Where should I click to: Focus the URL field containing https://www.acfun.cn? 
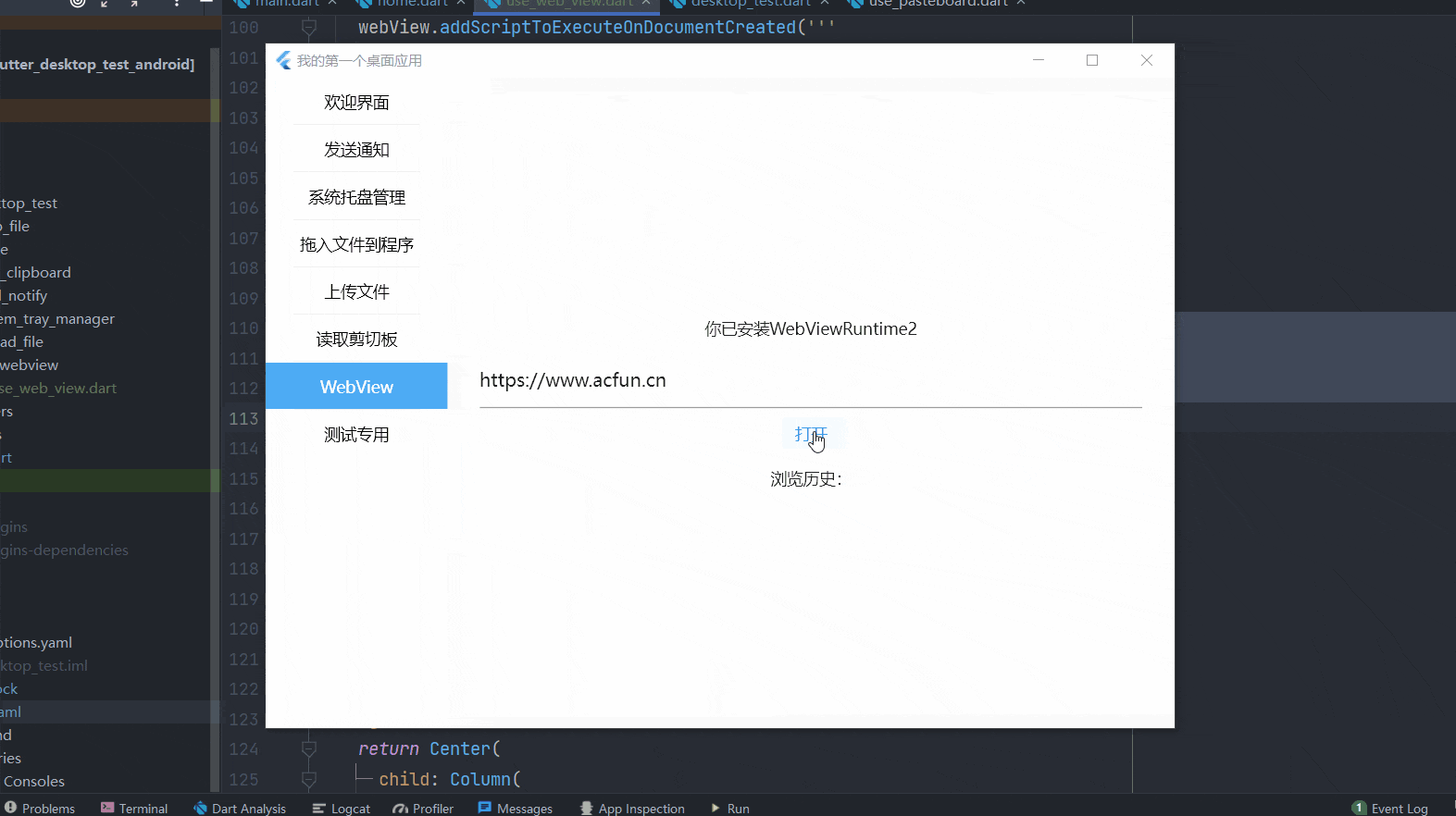(810, 380)
